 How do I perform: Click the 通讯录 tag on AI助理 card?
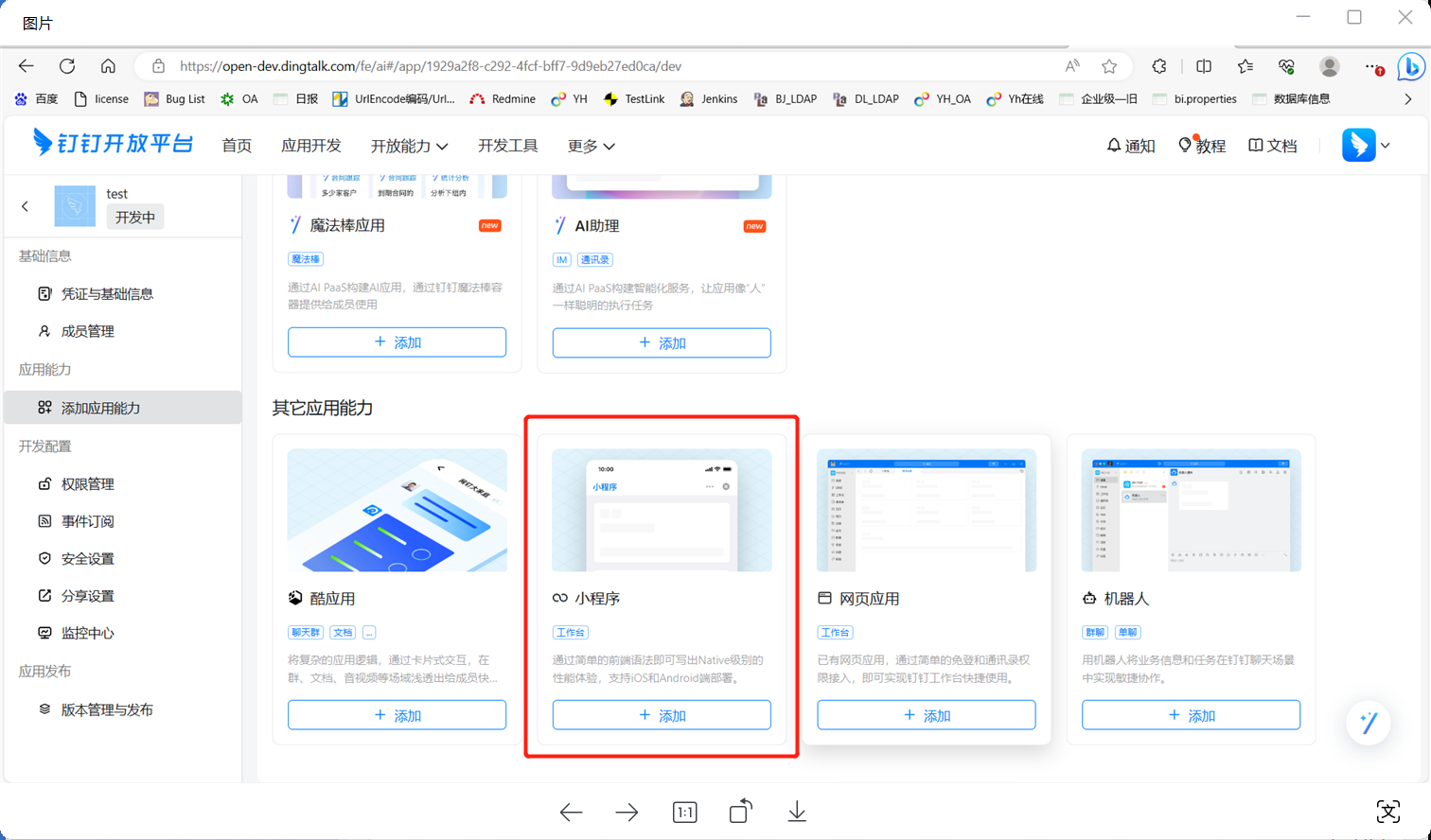point(595,259)
